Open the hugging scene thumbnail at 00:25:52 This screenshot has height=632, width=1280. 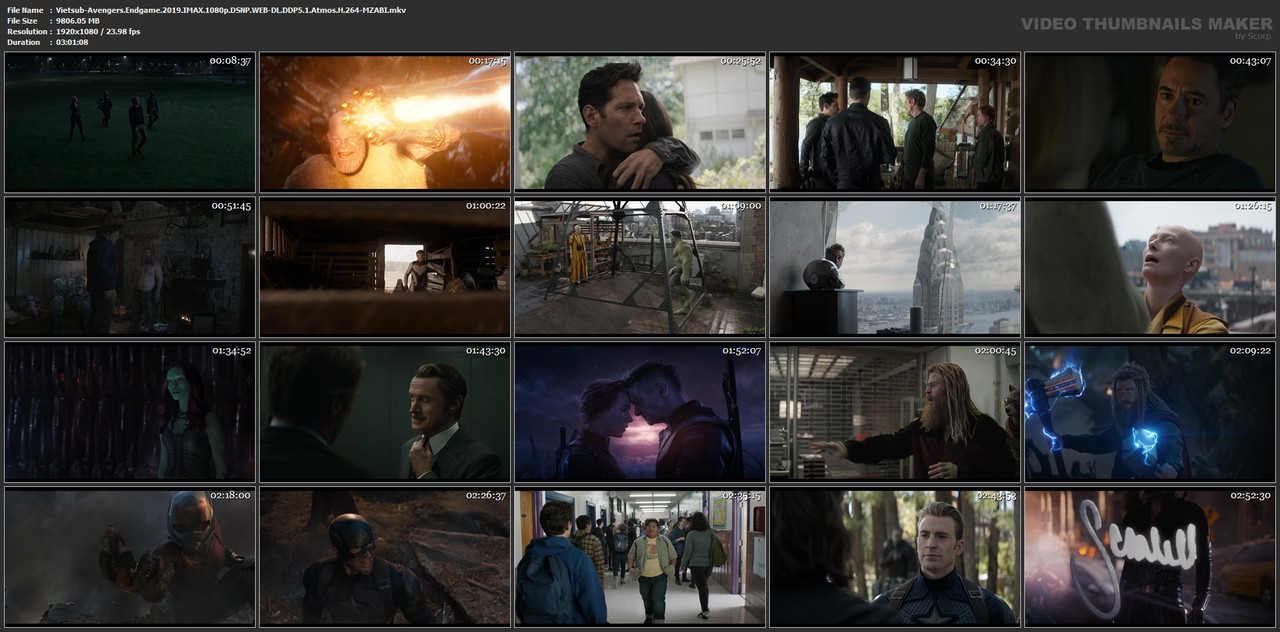(x=640, y=122)
